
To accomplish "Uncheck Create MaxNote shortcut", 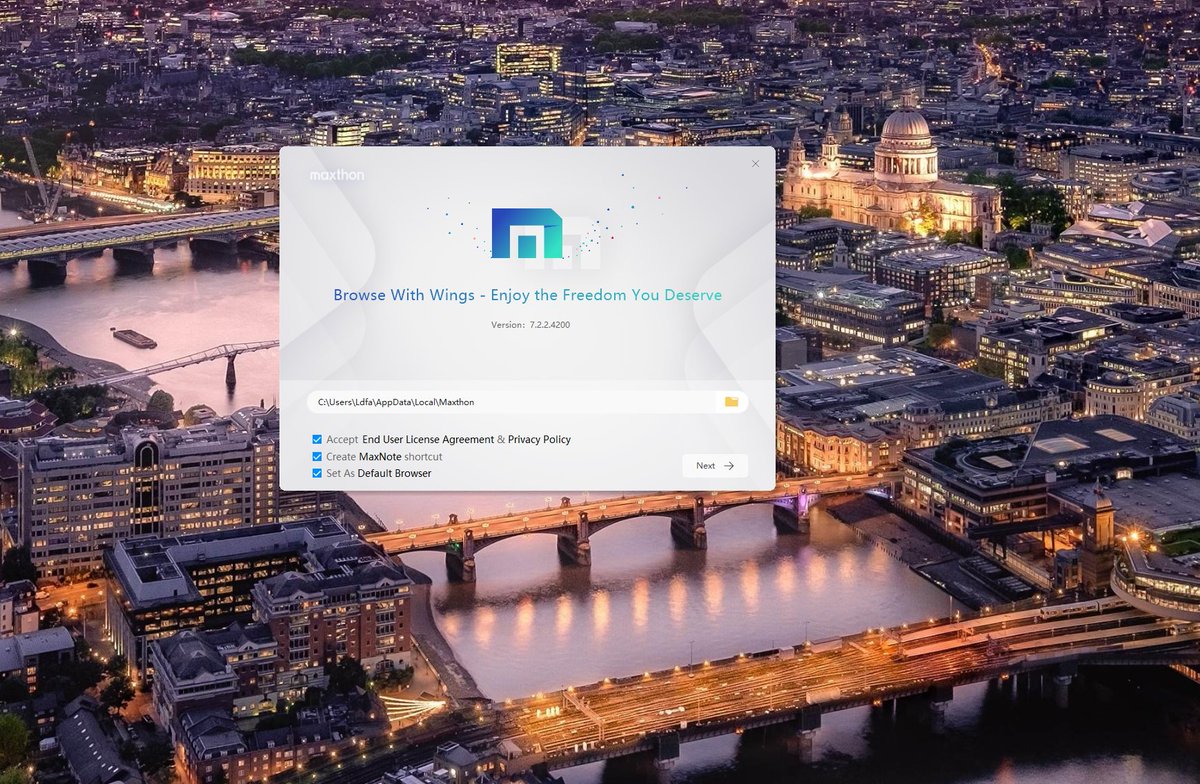I will click(317, 456).
